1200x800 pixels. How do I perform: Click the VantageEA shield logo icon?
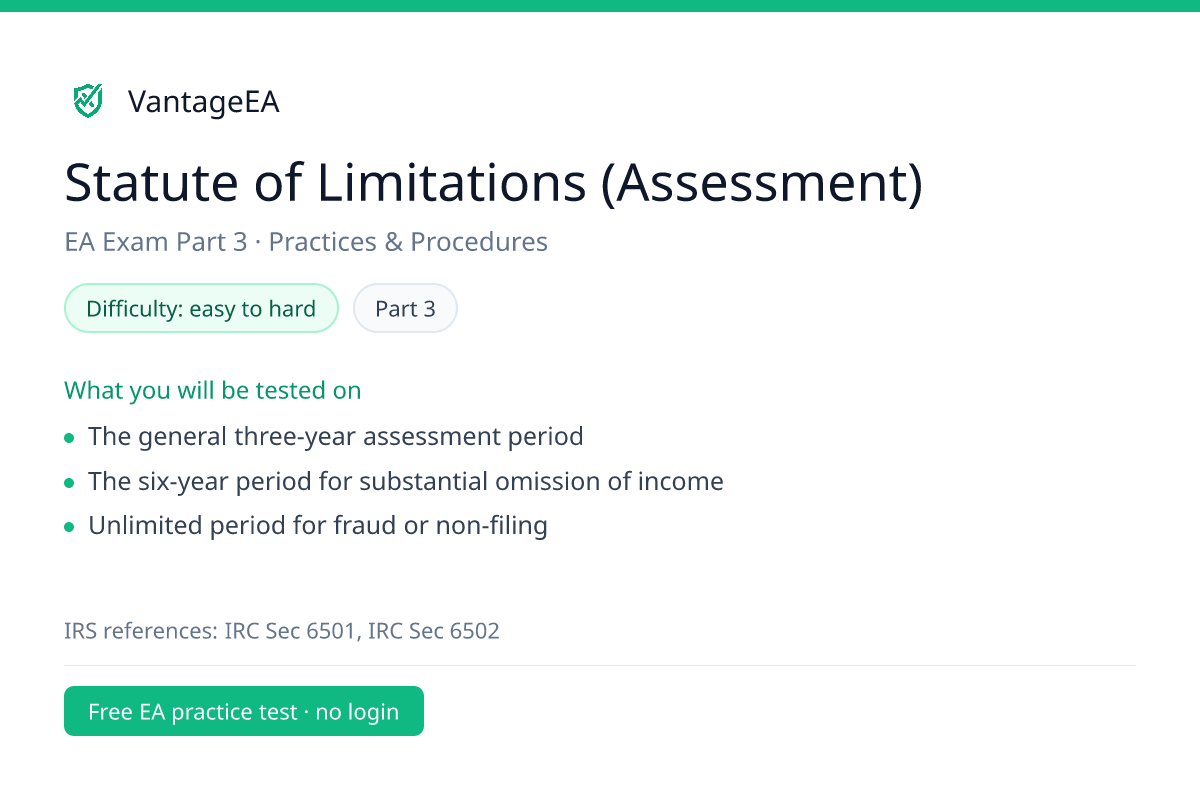coord(88,101)
